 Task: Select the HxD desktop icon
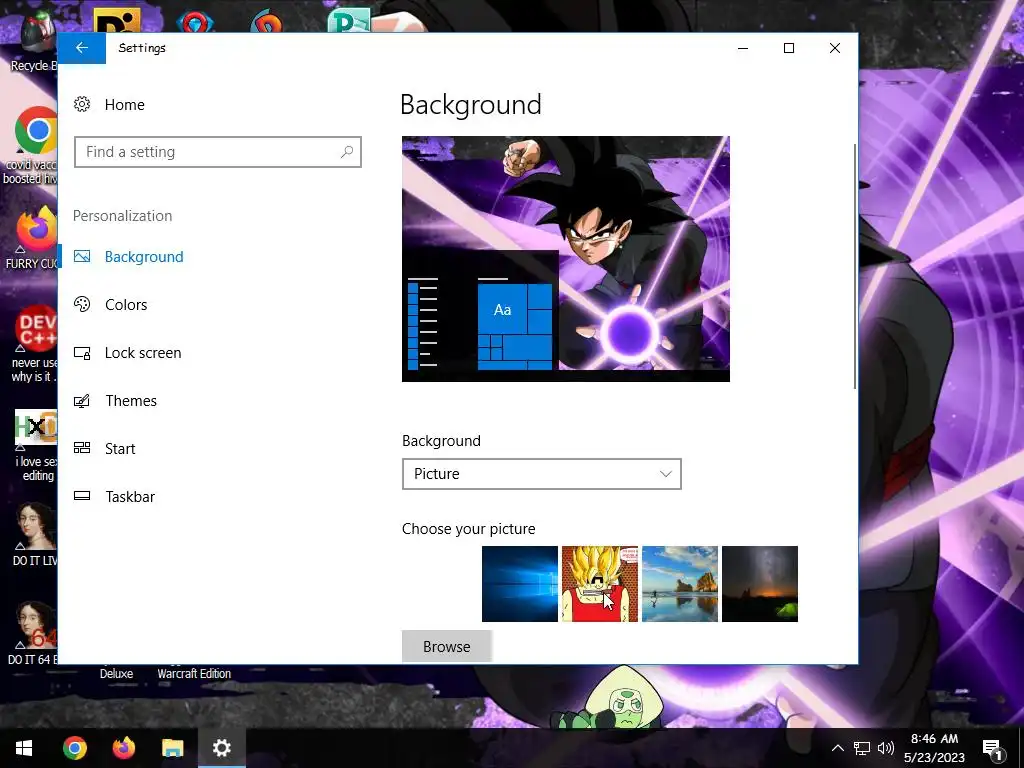pyautogui.click(x=36, y=428)
